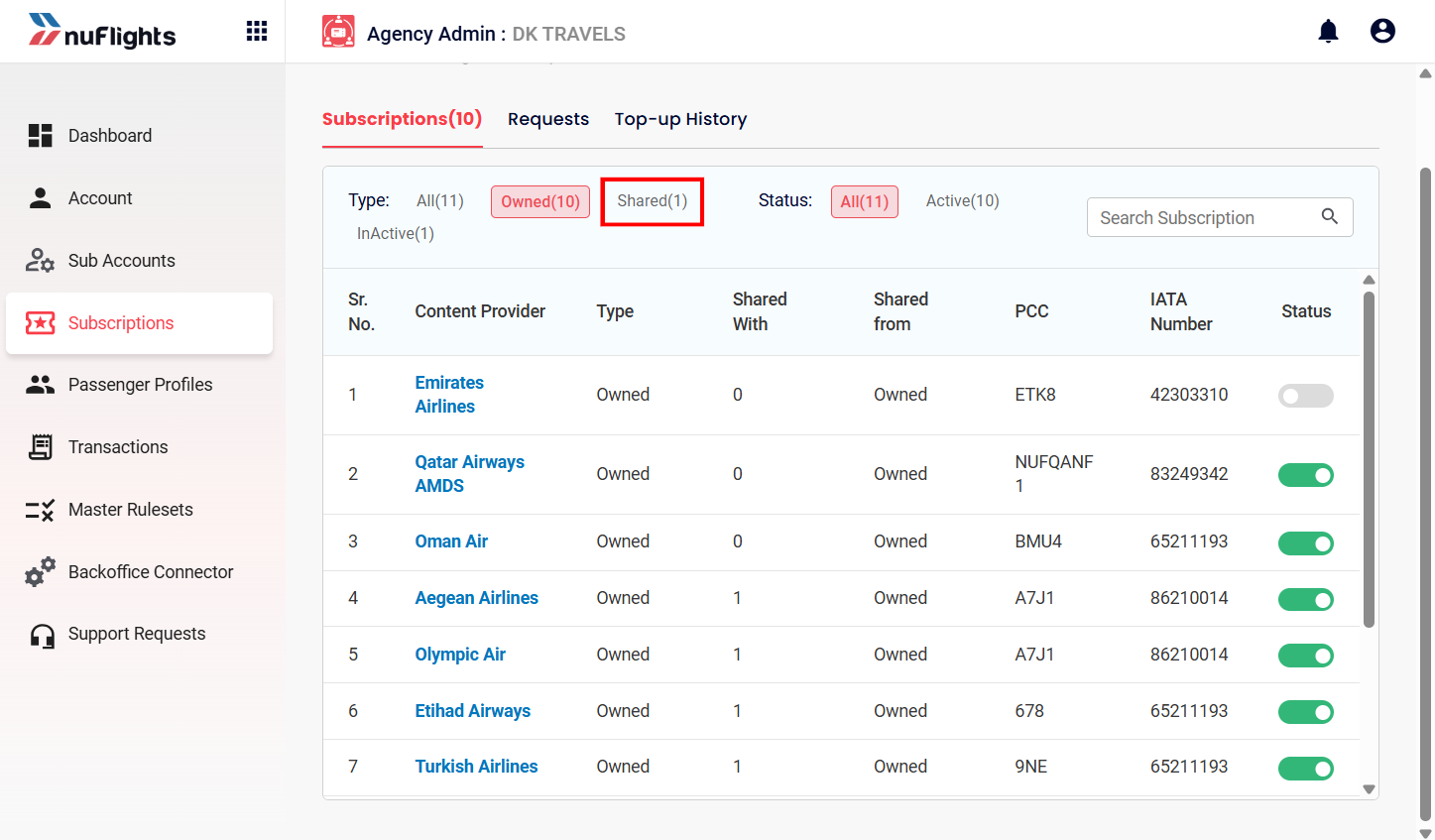Click the Dashboard sidebar icon
Image resolution: width=1435 pixels, height=840 pixels.
click(x=40, y=136)
